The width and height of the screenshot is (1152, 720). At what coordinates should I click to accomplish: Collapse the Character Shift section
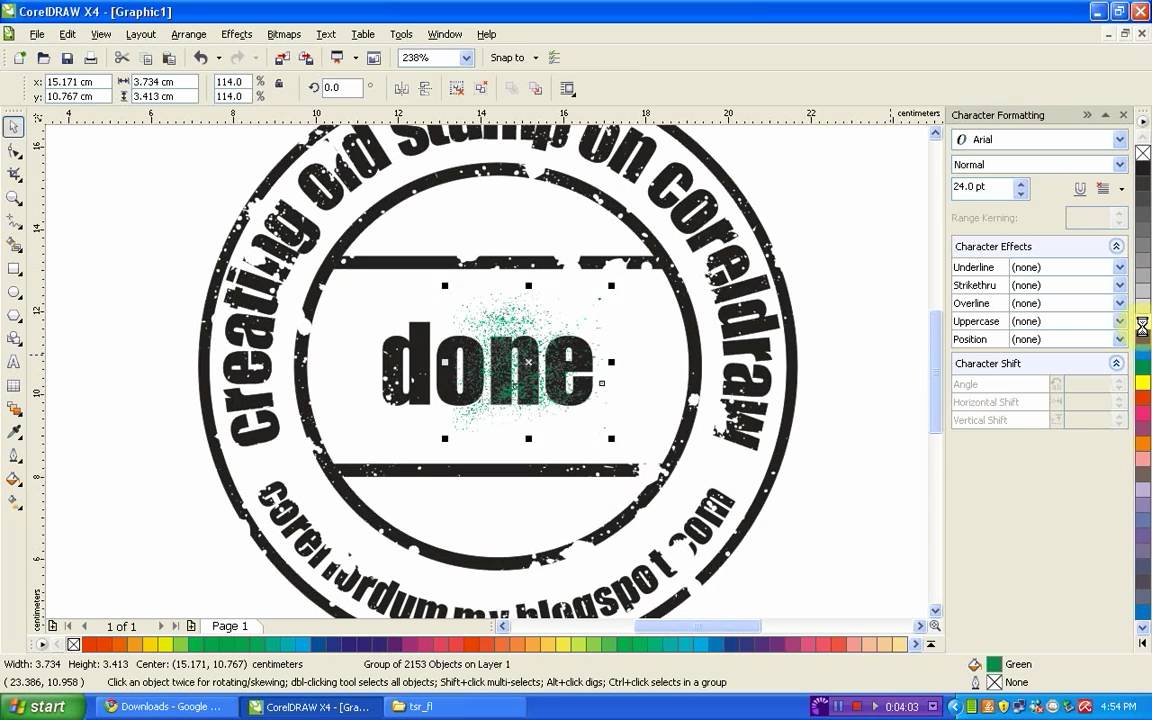tap(1116, 363)
